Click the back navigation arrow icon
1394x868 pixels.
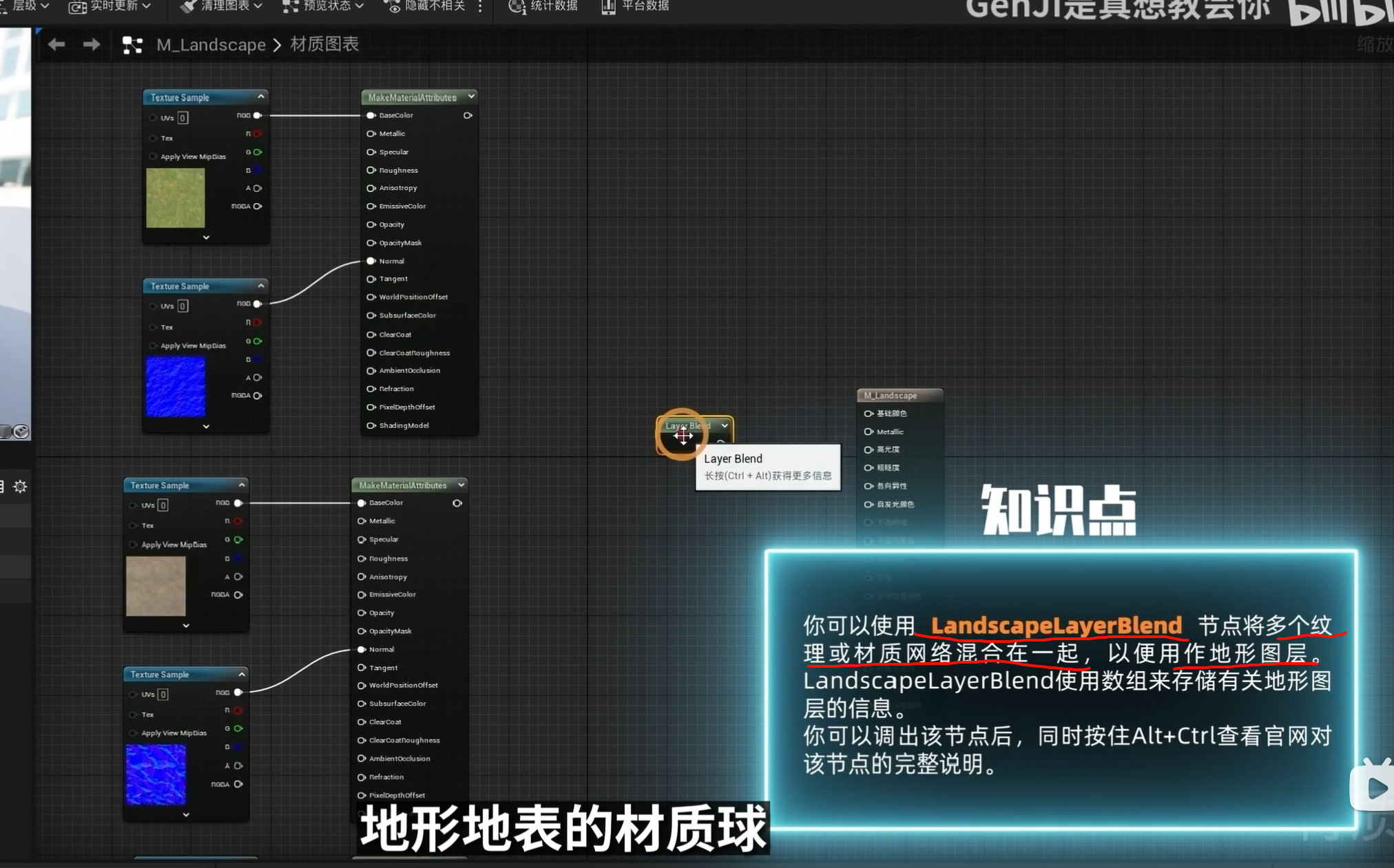pyautogui.click(x=56, y=45)
